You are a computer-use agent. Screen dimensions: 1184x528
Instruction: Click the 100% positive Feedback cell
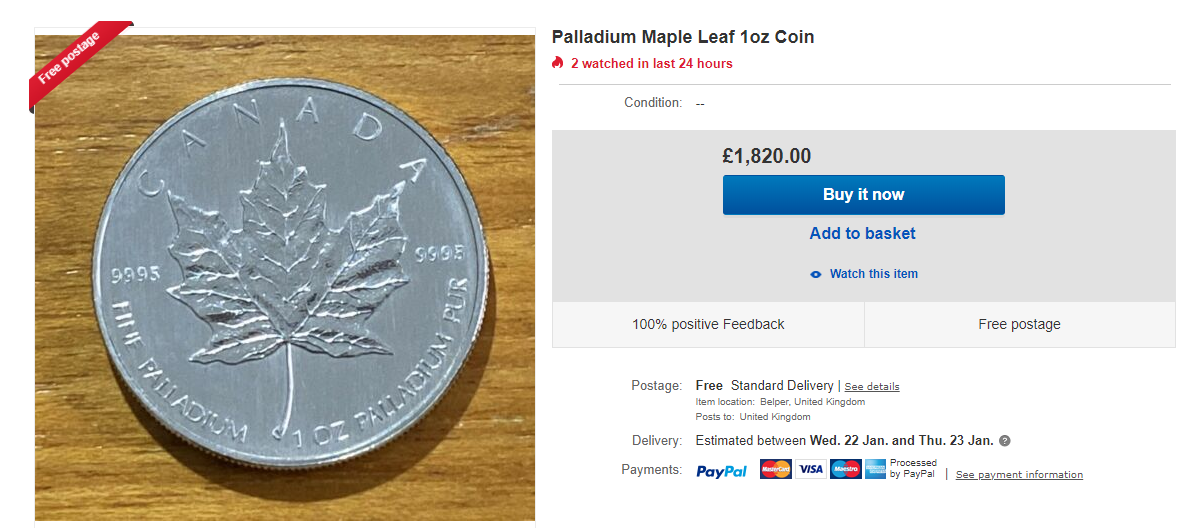708,324
